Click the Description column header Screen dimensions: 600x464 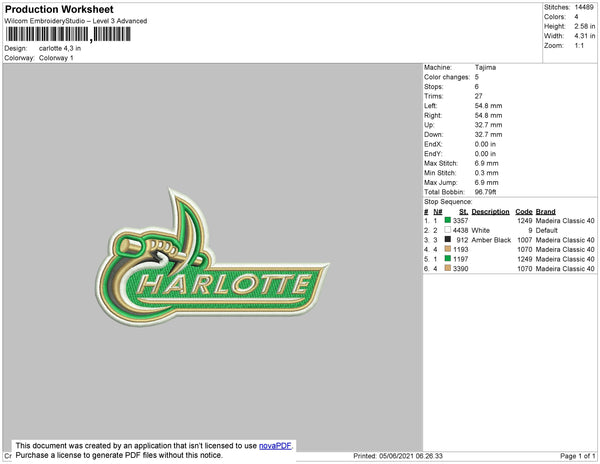point(490,212)
